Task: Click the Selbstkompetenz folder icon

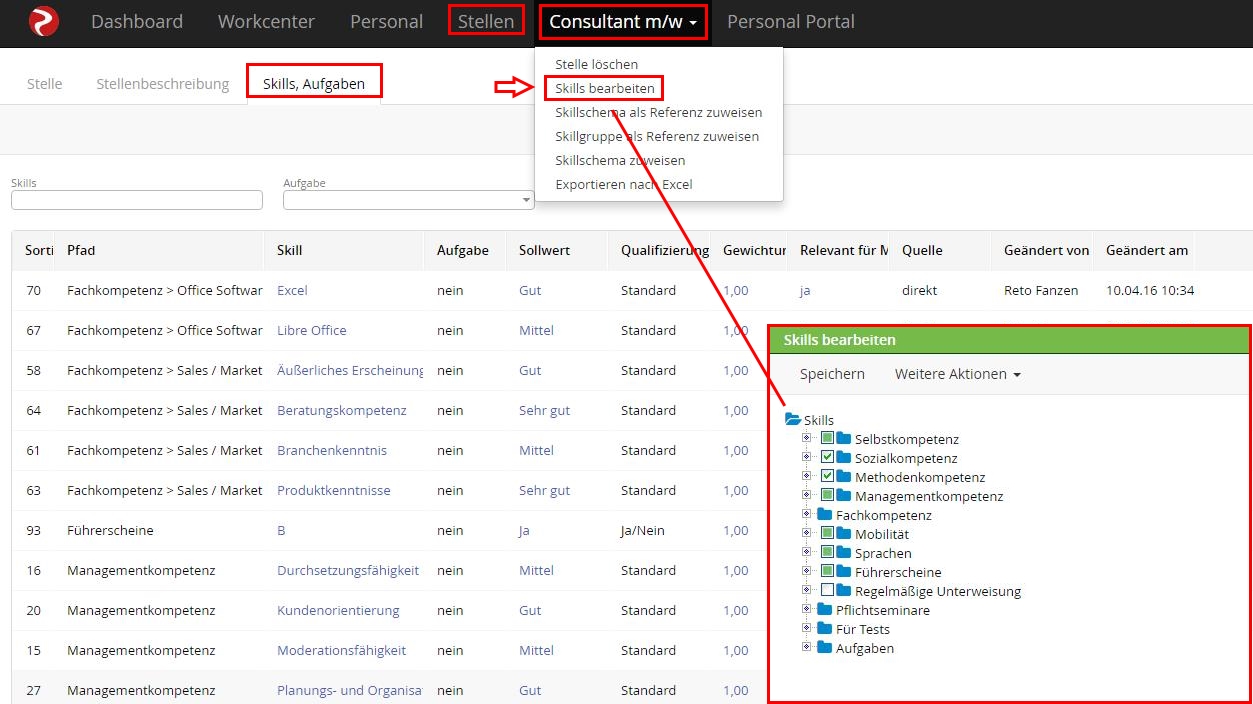Action: pos(844,439)
